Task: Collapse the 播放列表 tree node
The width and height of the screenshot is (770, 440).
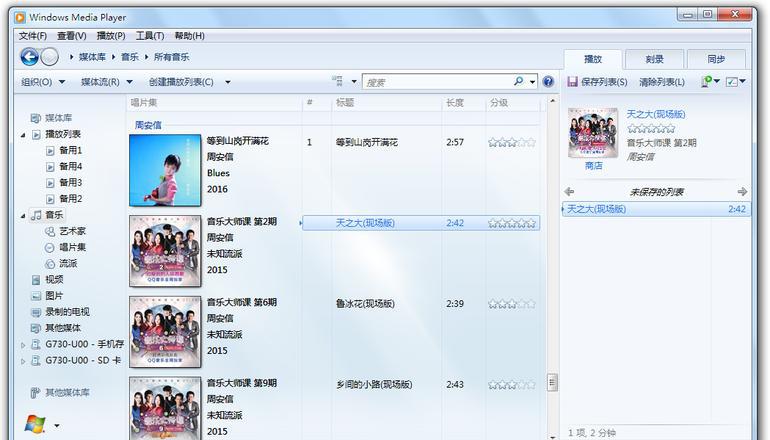Action: click(23, 135)
